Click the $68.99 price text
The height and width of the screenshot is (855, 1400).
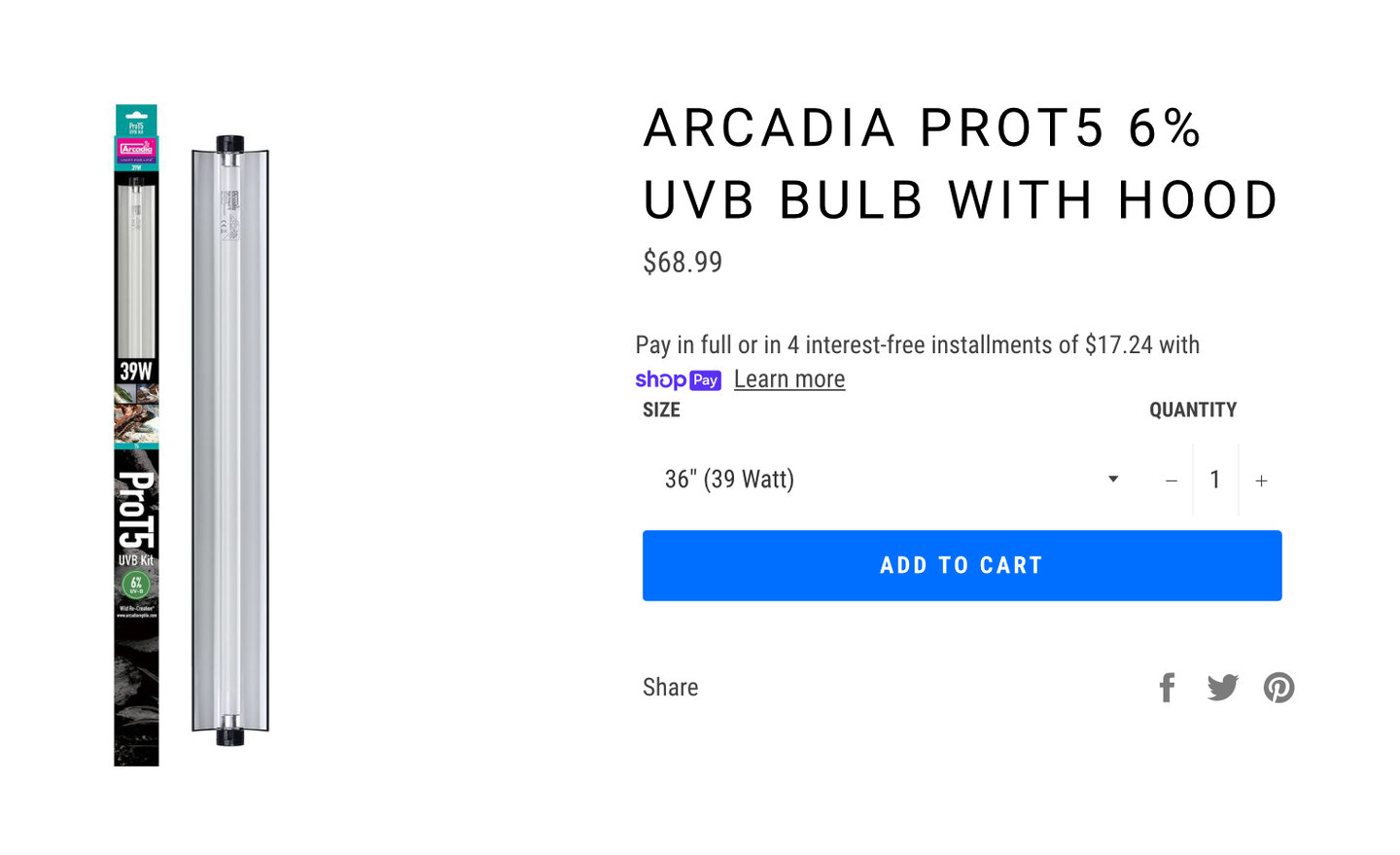pyautogui.click(x=682, y=262)
